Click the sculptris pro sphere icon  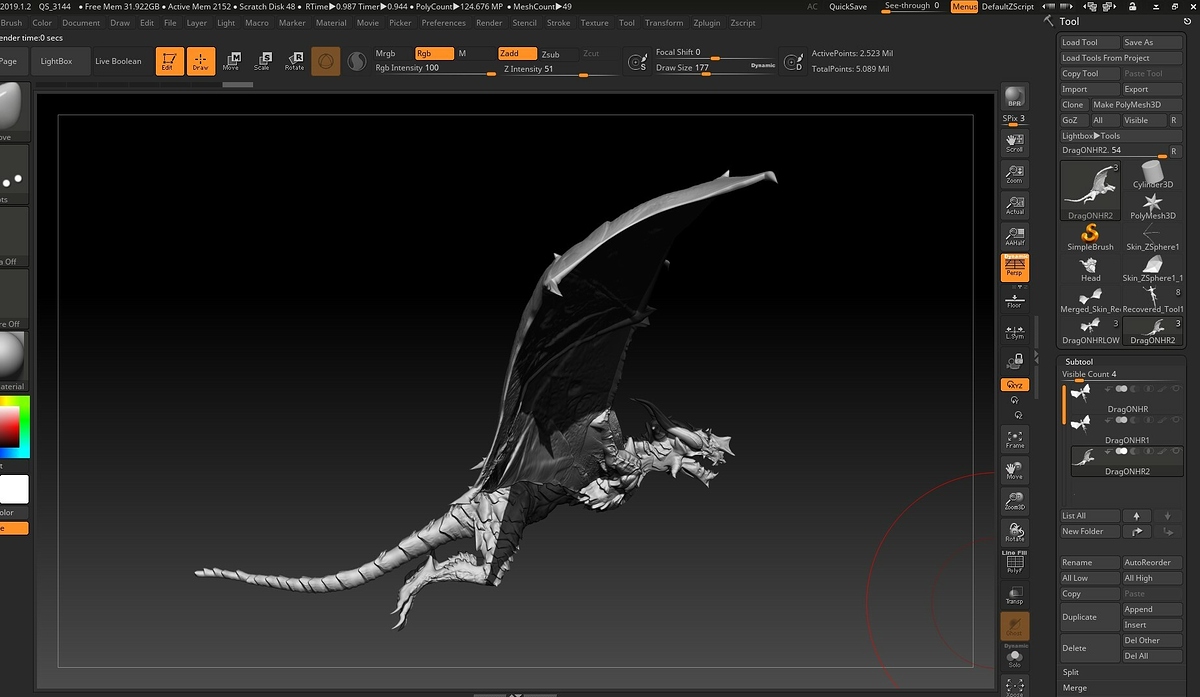coord(356,62)
